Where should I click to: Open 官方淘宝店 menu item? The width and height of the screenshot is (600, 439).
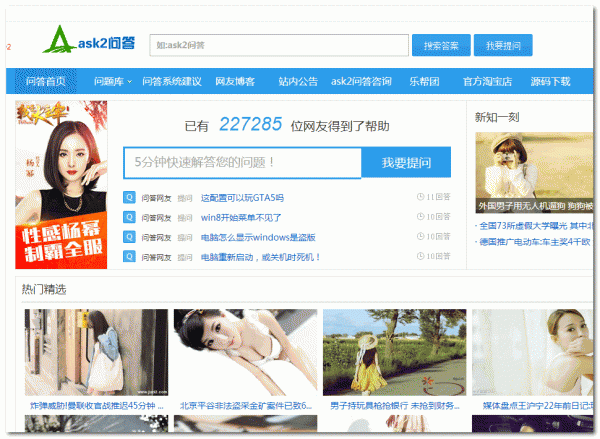[x=488, y=82]
